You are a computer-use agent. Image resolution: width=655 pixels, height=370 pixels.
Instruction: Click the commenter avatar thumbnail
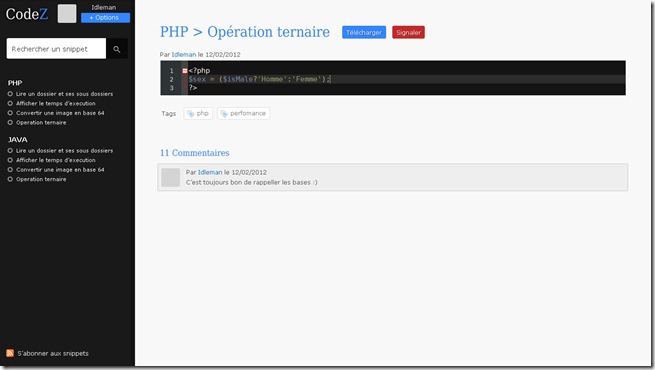click(x=170, y=177)
